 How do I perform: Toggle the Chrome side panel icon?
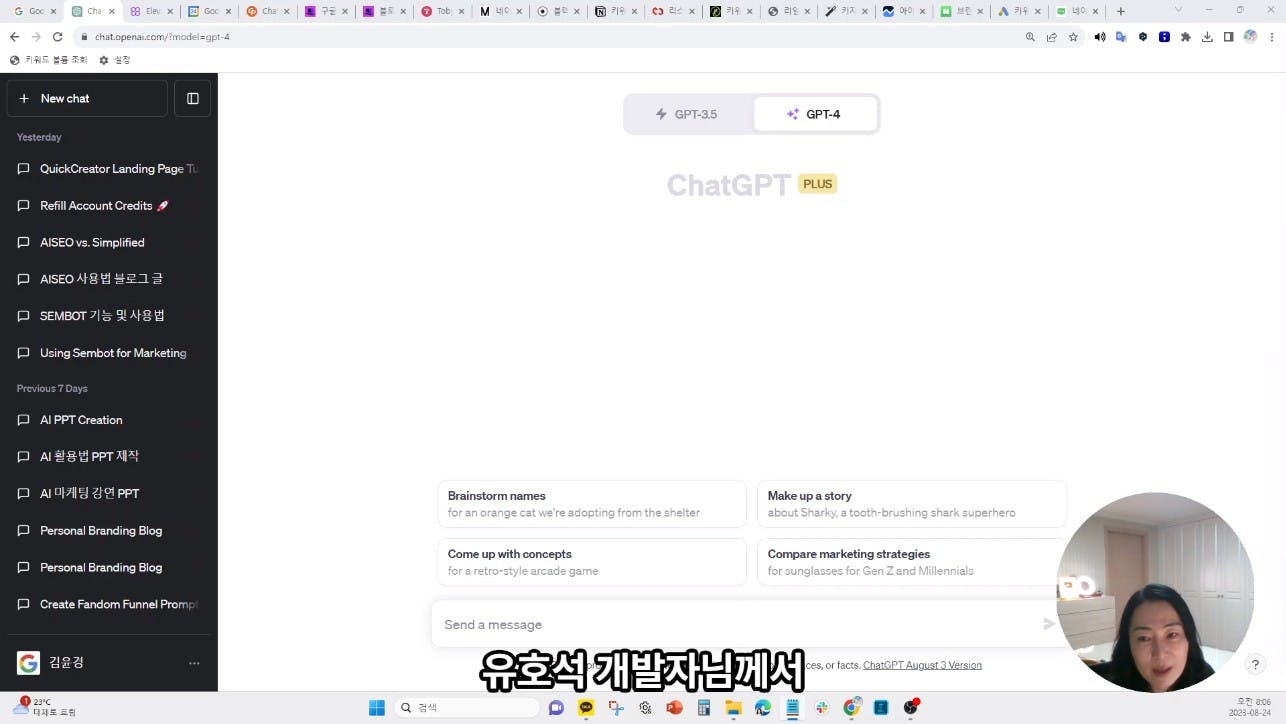coord(1229,37)
